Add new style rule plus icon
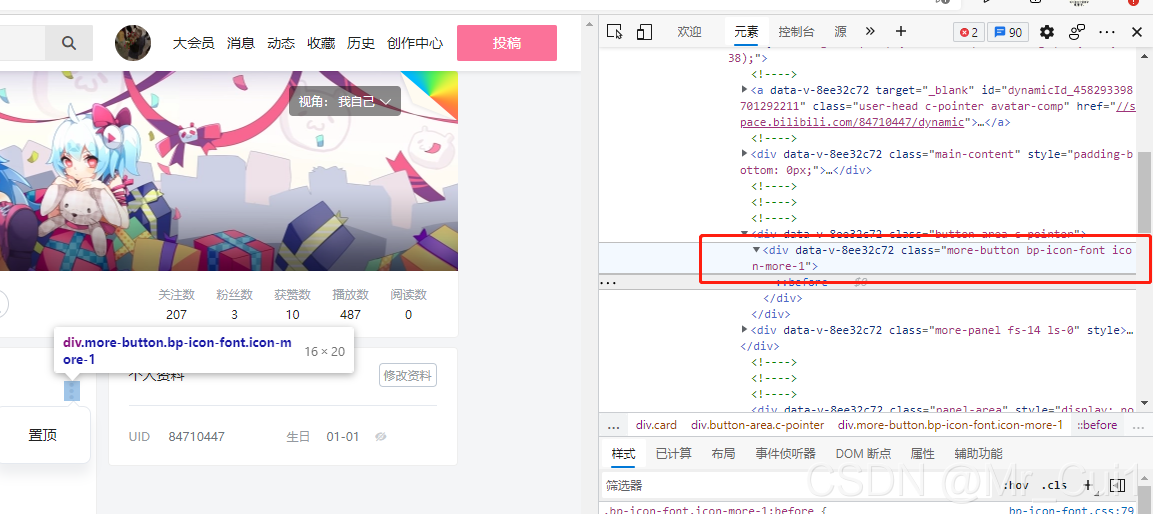This screenshot has width=1153, height=514. click(x=1088, y=485)
